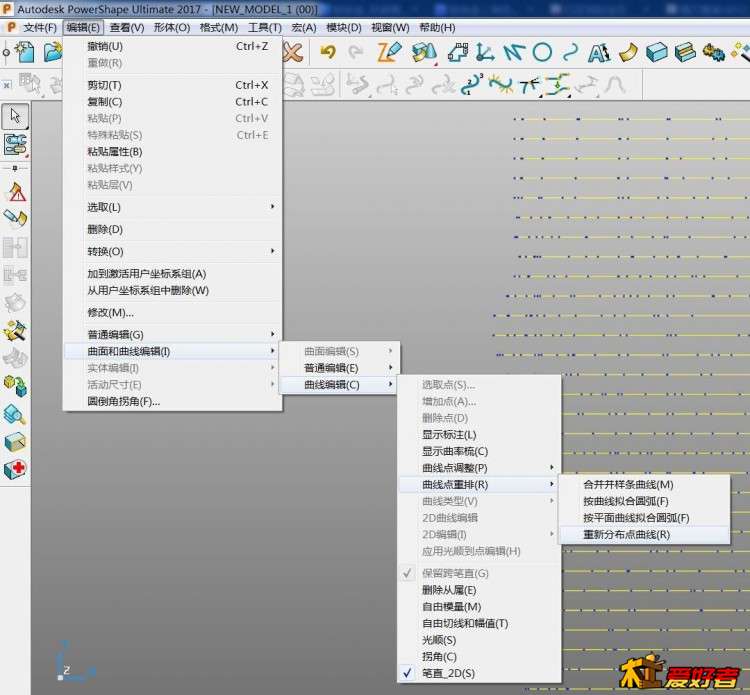Choose 自由模量(M) entry
The width and height of the screenshot is (750, 695).
[479, 607]
